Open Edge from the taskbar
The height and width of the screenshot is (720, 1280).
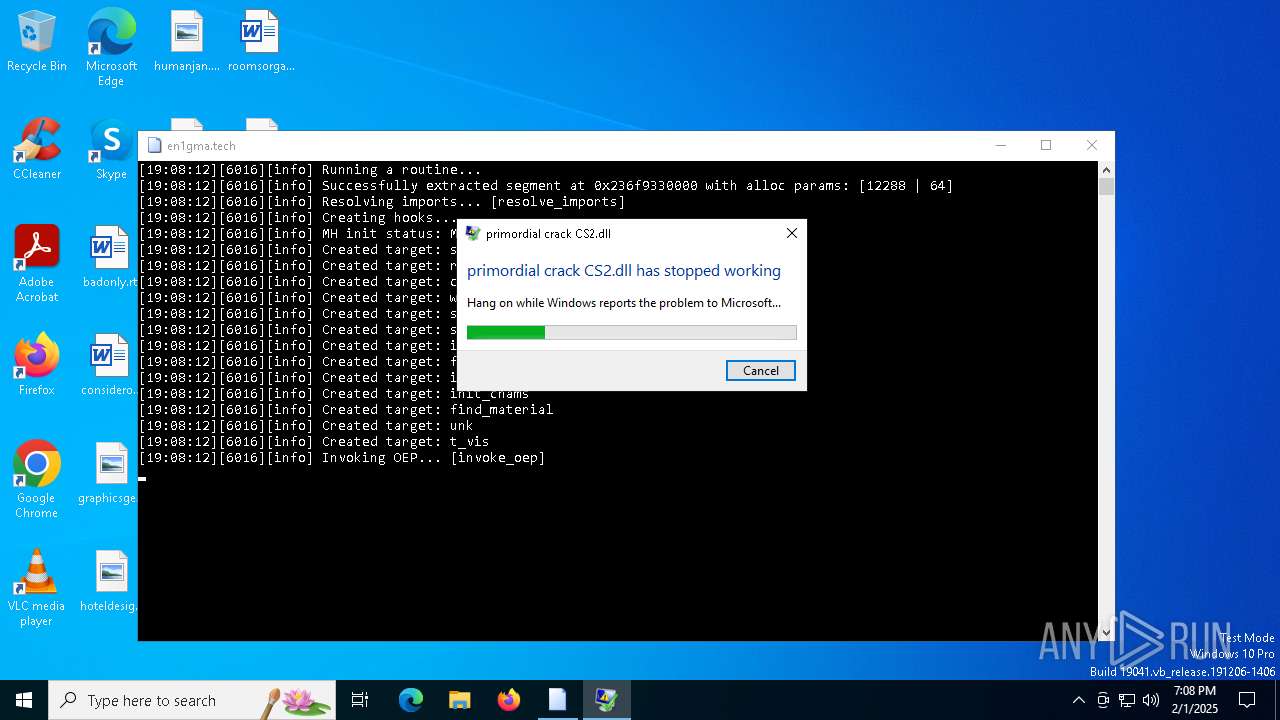(411, 700)
